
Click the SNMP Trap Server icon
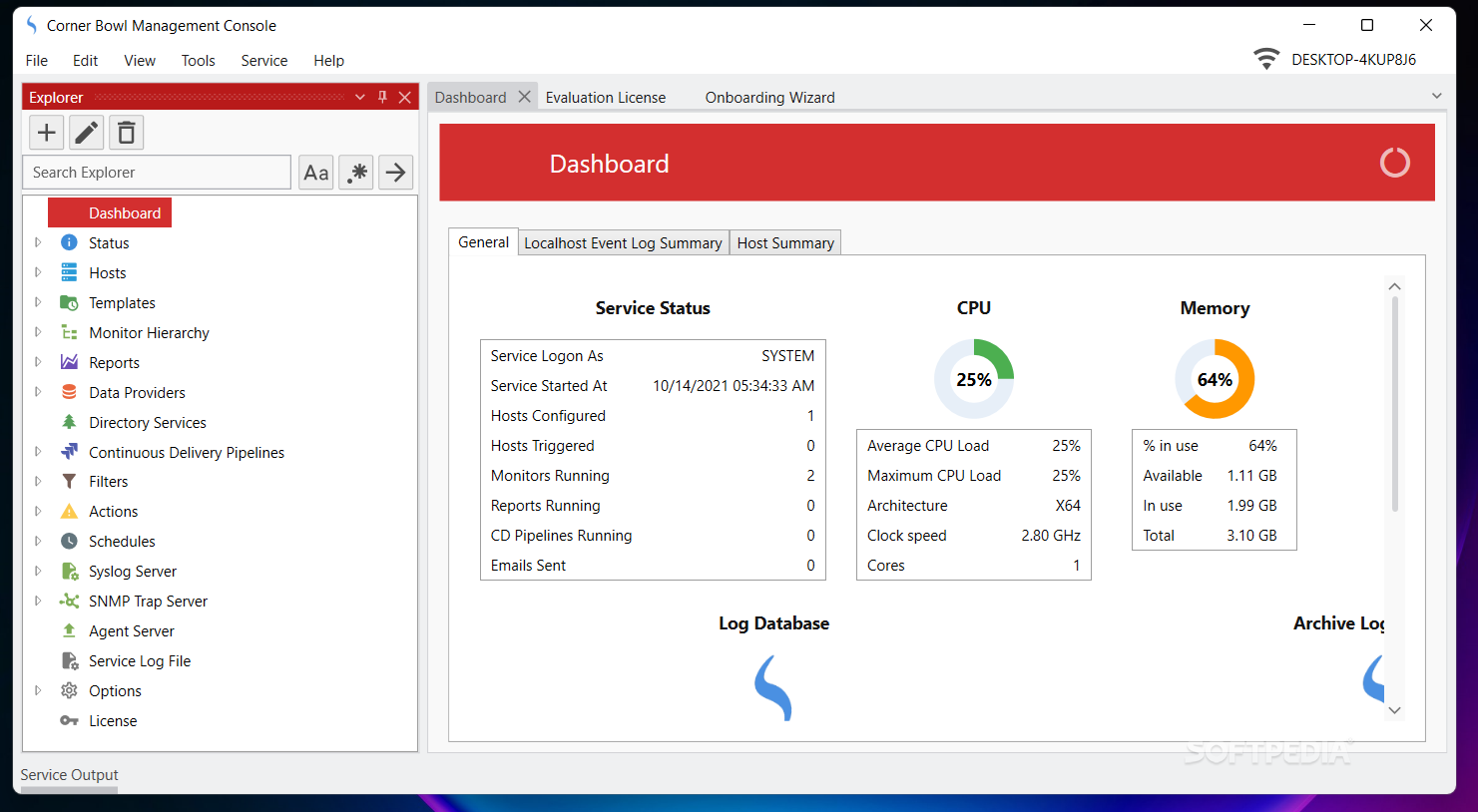point(69,601)
